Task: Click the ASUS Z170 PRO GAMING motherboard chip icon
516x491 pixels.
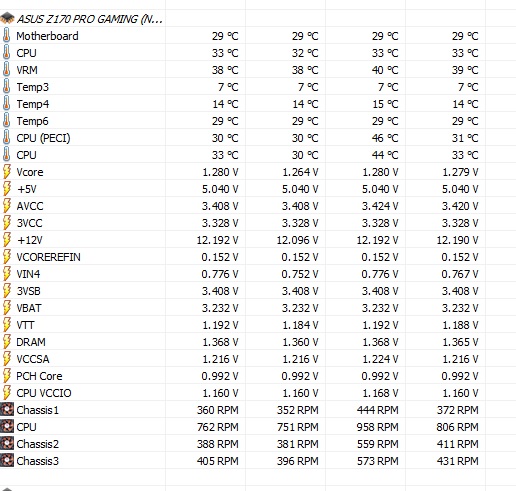Action: pyautogui.click(x=7, y=18)
